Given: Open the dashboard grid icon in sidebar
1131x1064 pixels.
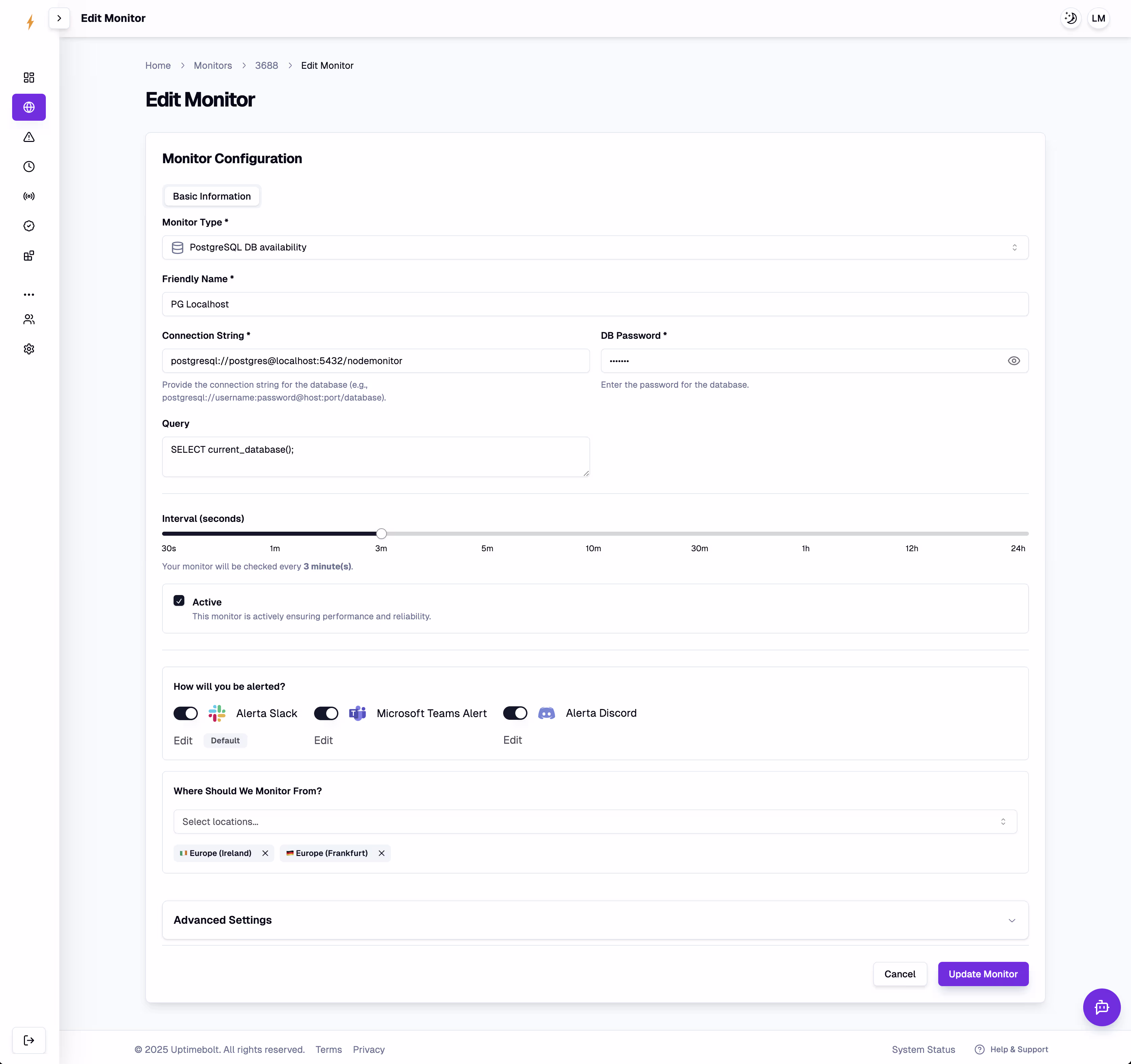Looking at the screenshot, I should click(29, 78).
